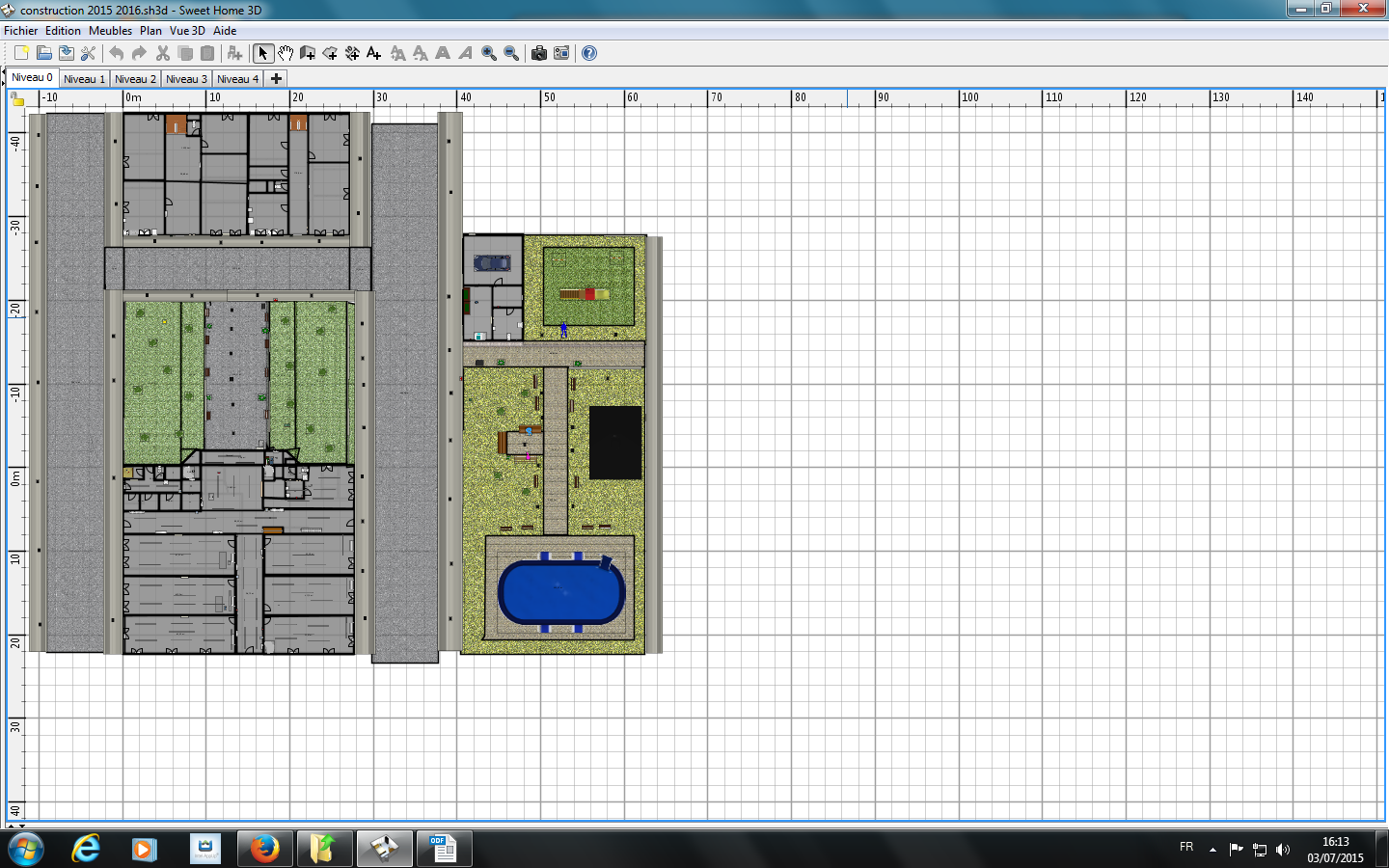The width and height of the screenshot is (1389, 868).
Task: Click the FR language indicator
Action: [x=1186, y=847]
